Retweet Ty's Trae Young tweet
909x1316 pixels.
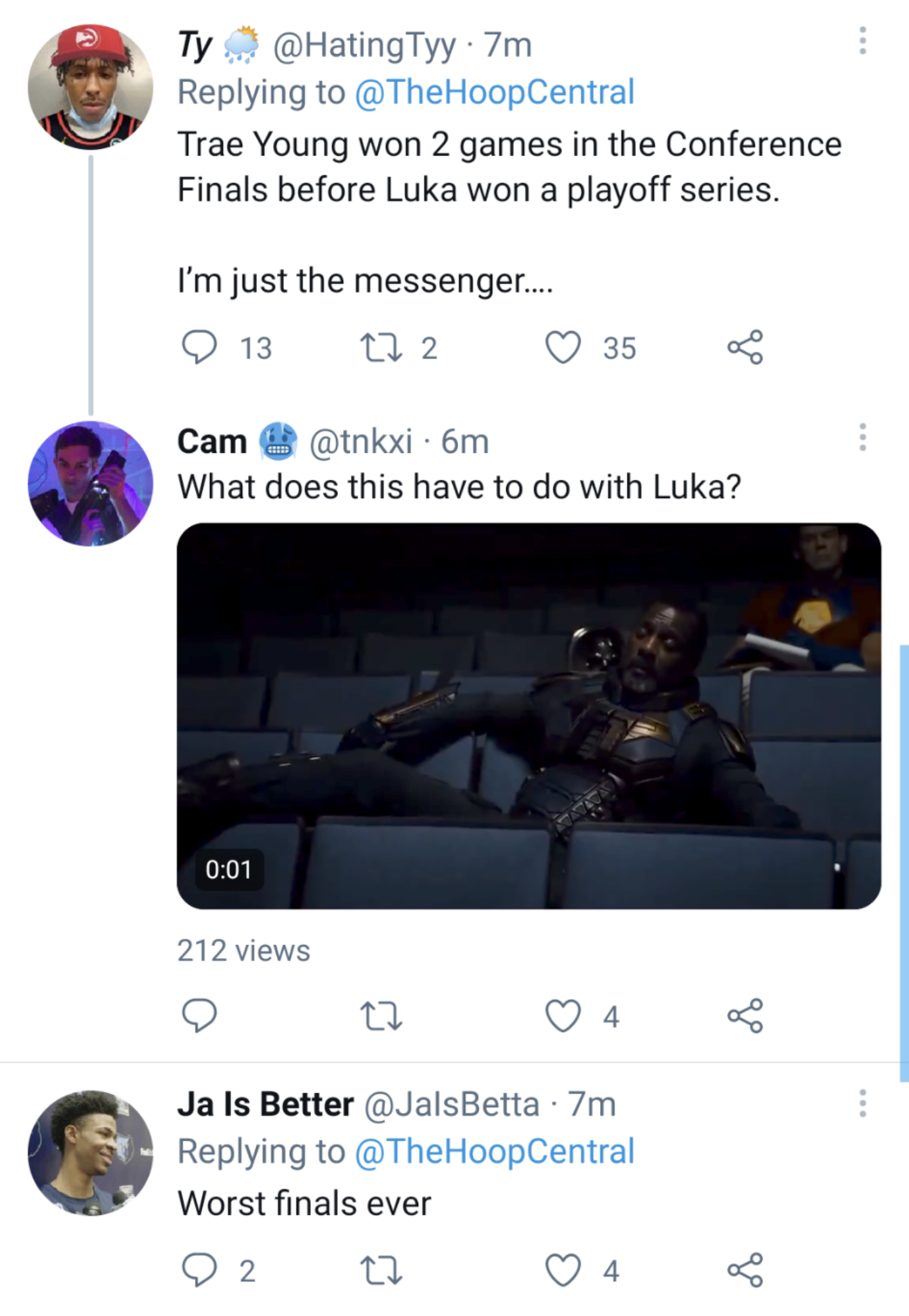click(x=382, y=348)
